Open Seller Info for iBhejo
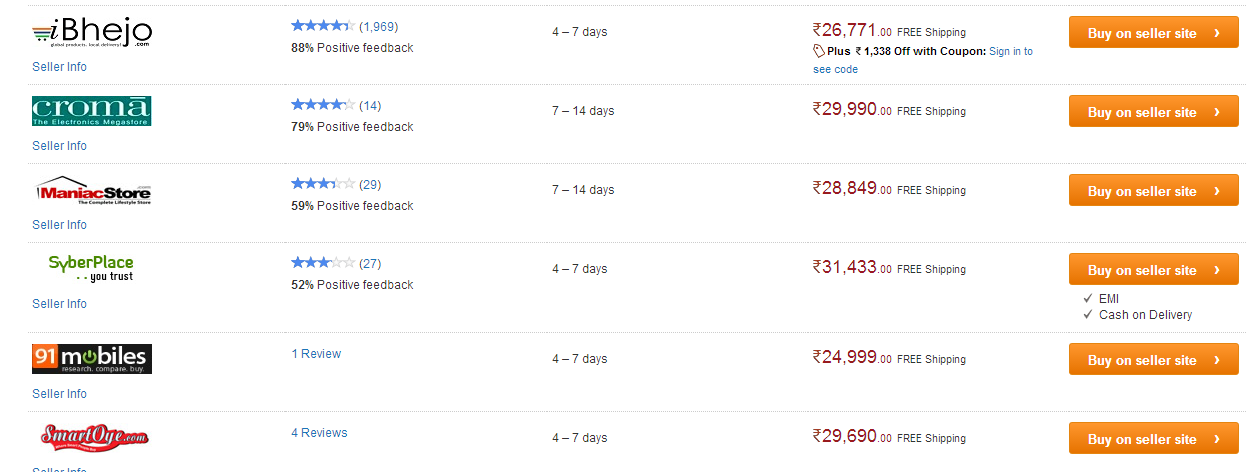1258x472 pixels. [x=59, y=67]
